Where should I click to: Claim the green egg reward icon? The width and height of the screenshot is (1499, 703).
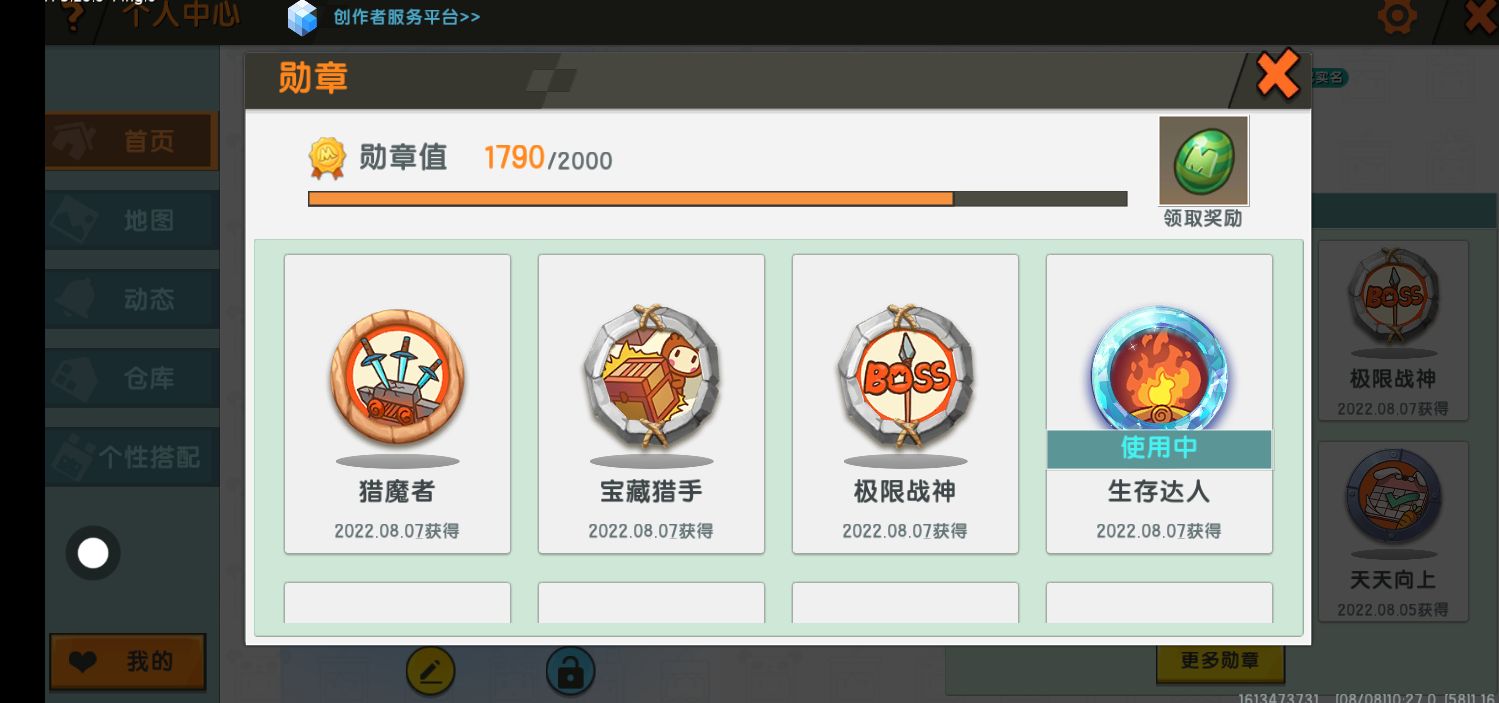tap(1203, 160)
